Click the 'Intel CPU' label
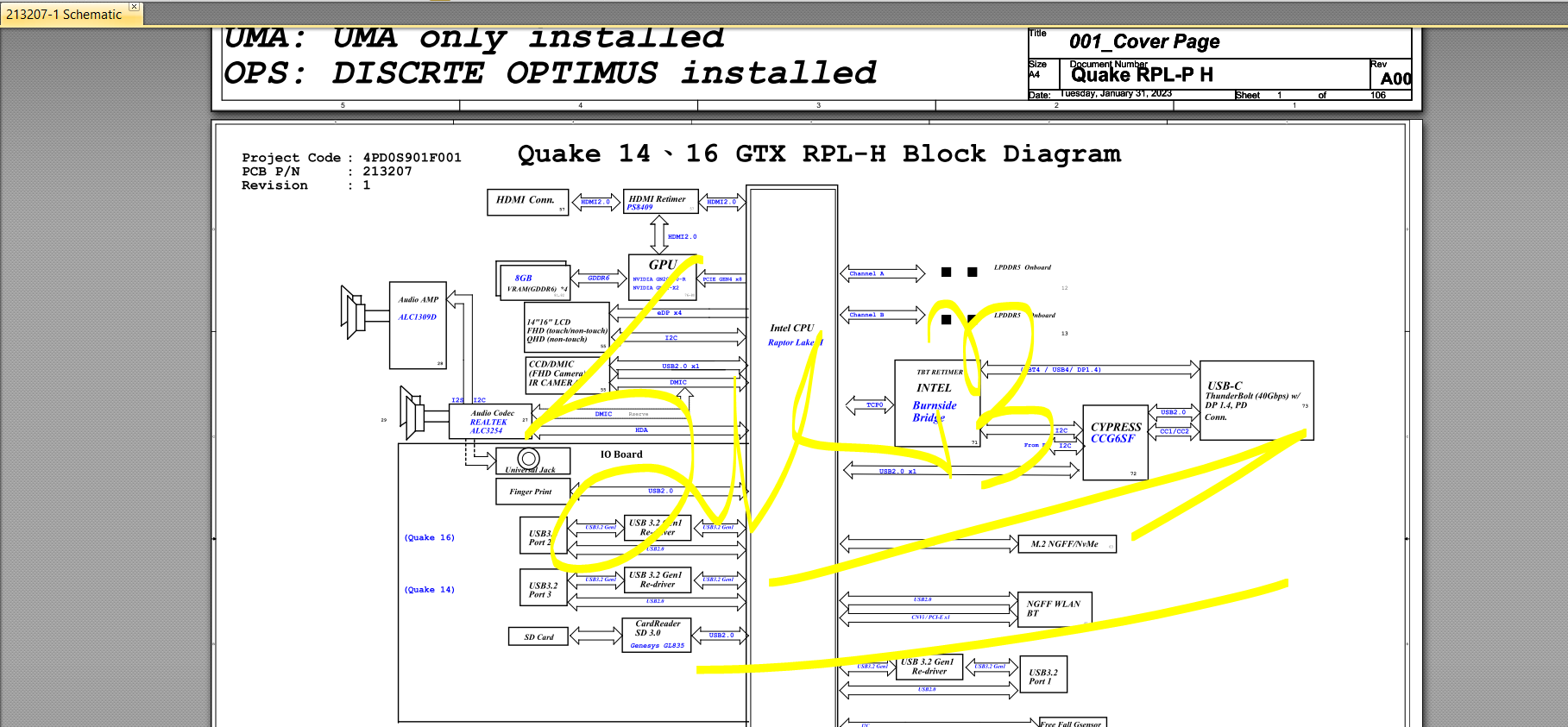 click(792, 328)
